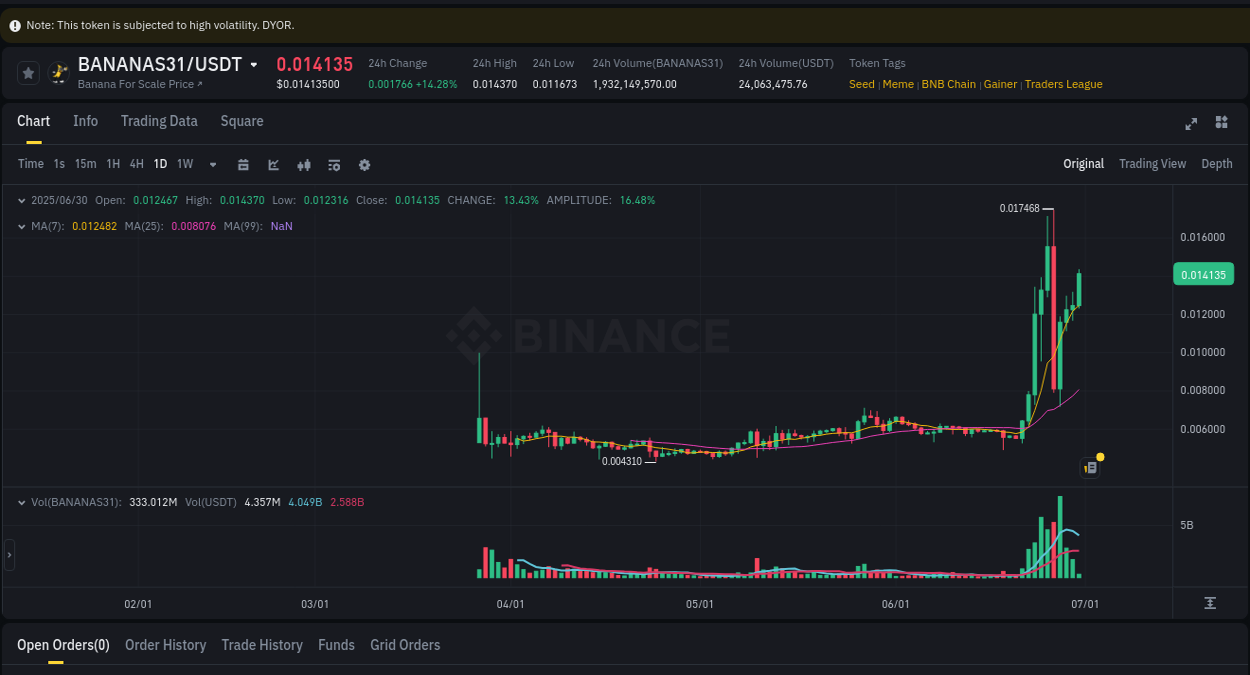Click the Meme token tag link

coord(897,84)
